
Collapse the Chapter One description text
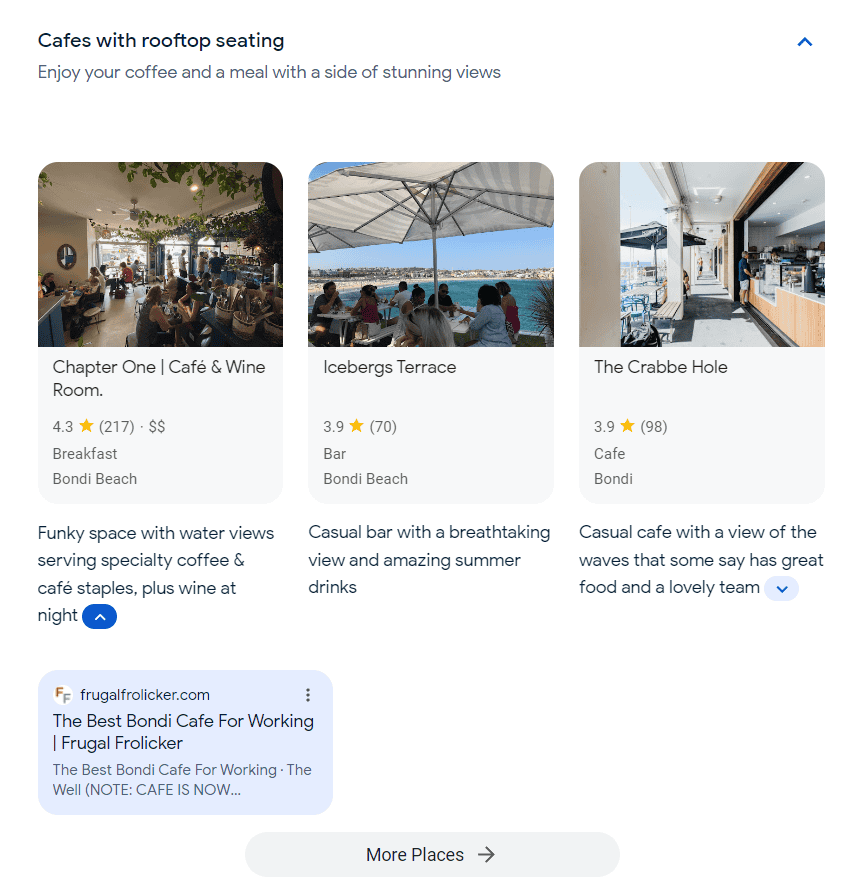[99, 617]
